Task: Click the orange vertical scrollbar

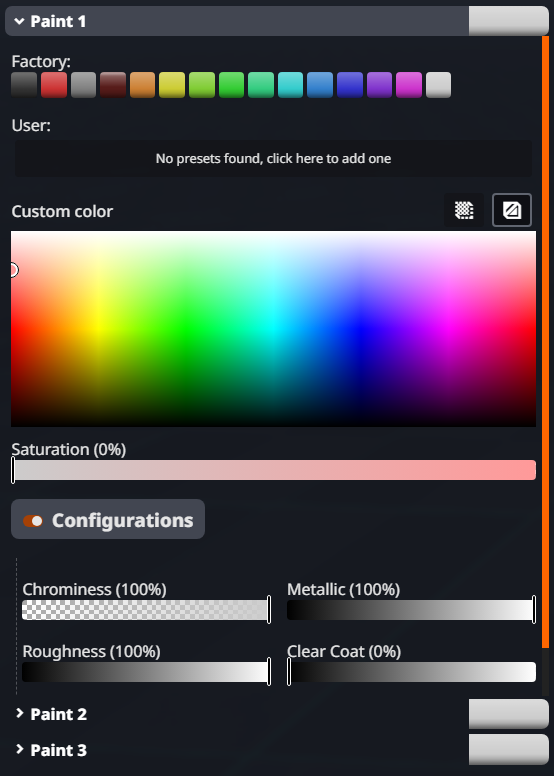Action: pos(546,341)
